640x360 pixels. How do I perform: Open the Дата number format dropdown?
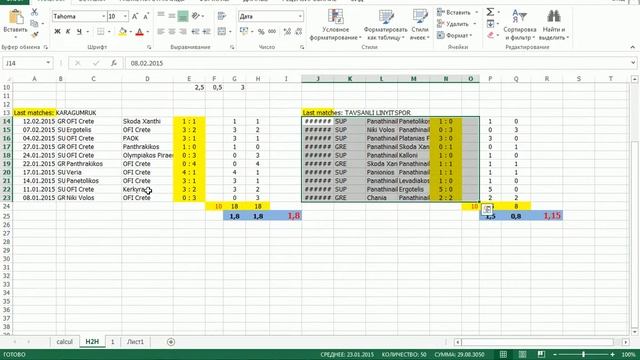click(x=300, y=16)
